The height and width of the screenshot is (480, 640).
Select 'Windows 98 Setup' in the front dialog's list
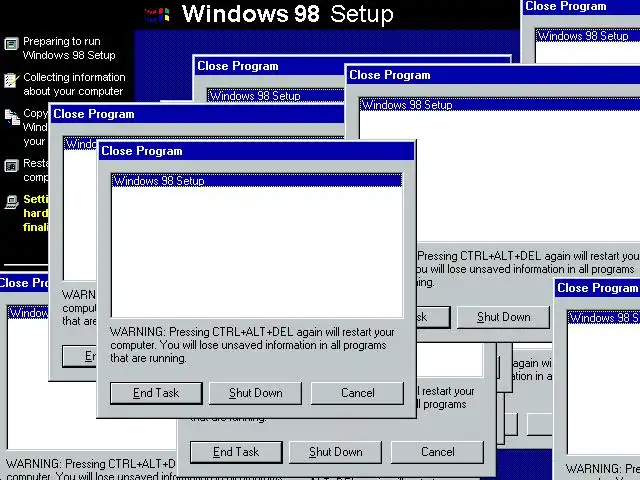coord(257,180)
